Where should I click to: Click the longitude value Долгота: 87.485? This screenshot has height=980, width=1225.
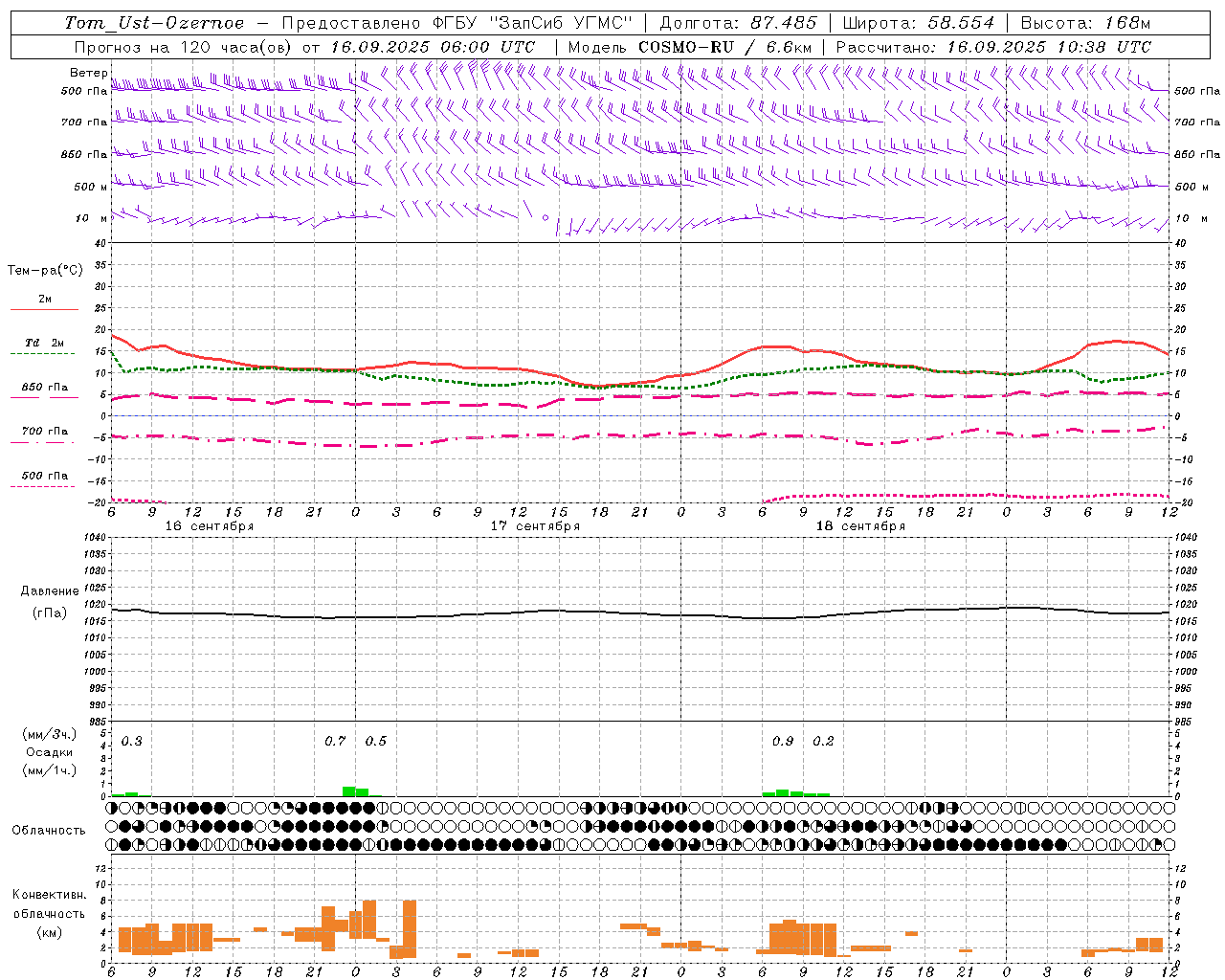point(738,23)
